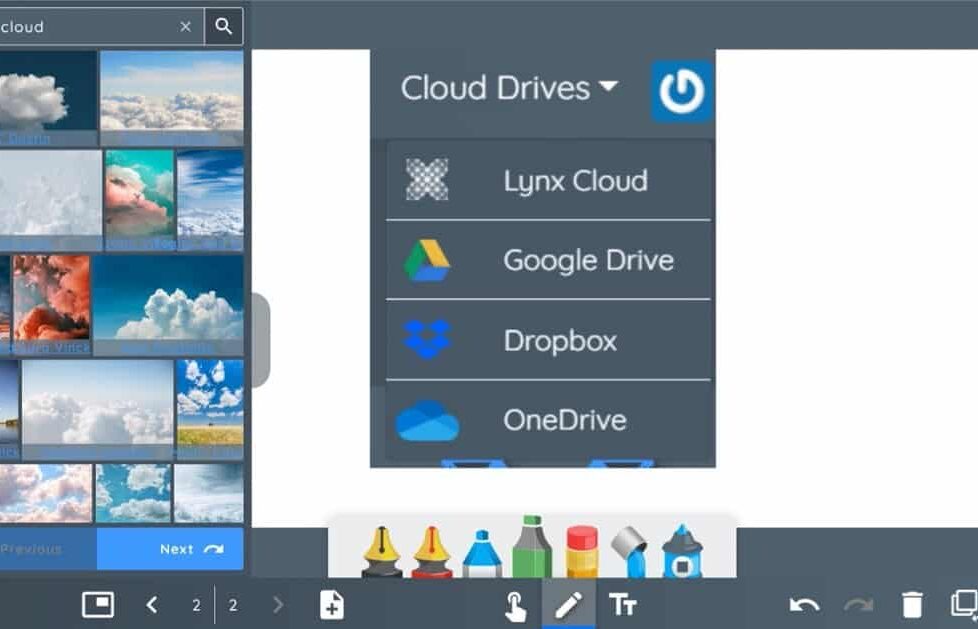Go to the Previous results page

48,549
